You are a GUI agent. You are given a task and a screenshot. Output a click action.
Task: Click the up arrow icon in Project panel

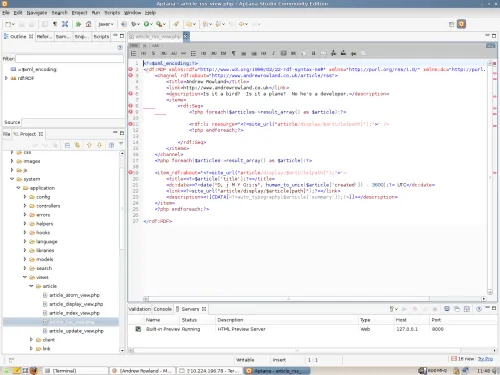[x=89, y=145]
